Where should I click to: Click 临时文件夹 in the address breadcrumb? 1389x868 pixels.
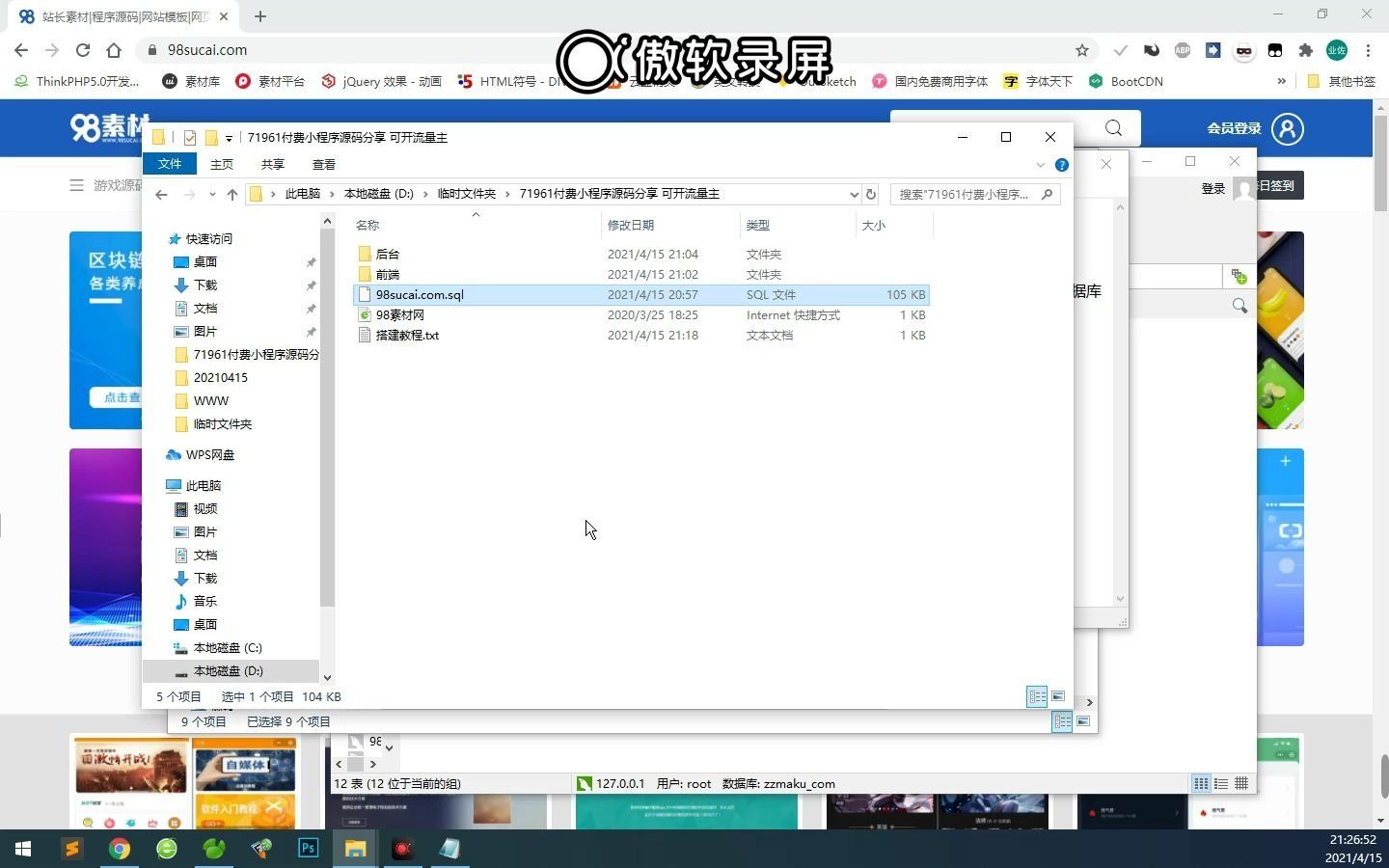click(466, 194)
